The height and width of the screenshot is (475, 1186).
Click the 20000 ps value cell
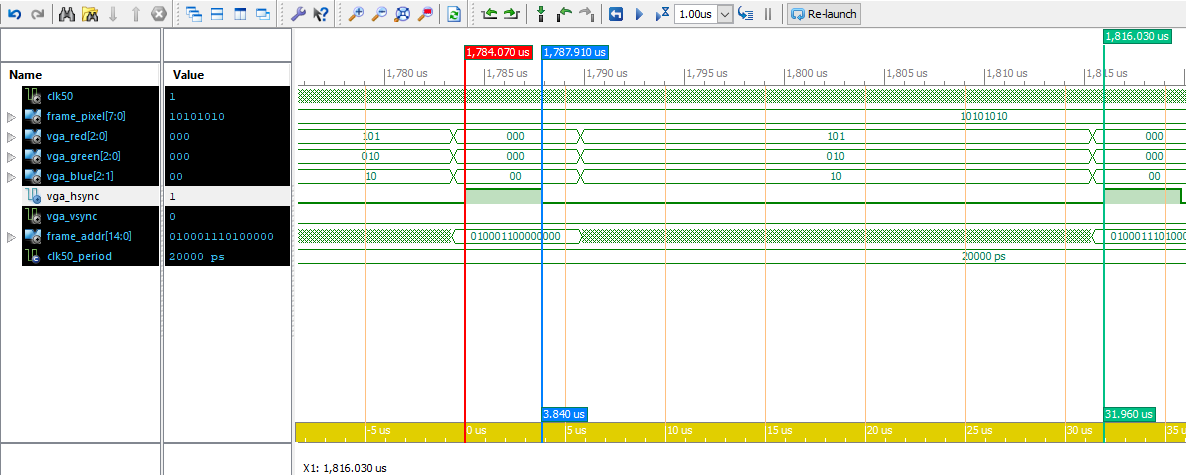click(x=197, y=256)
